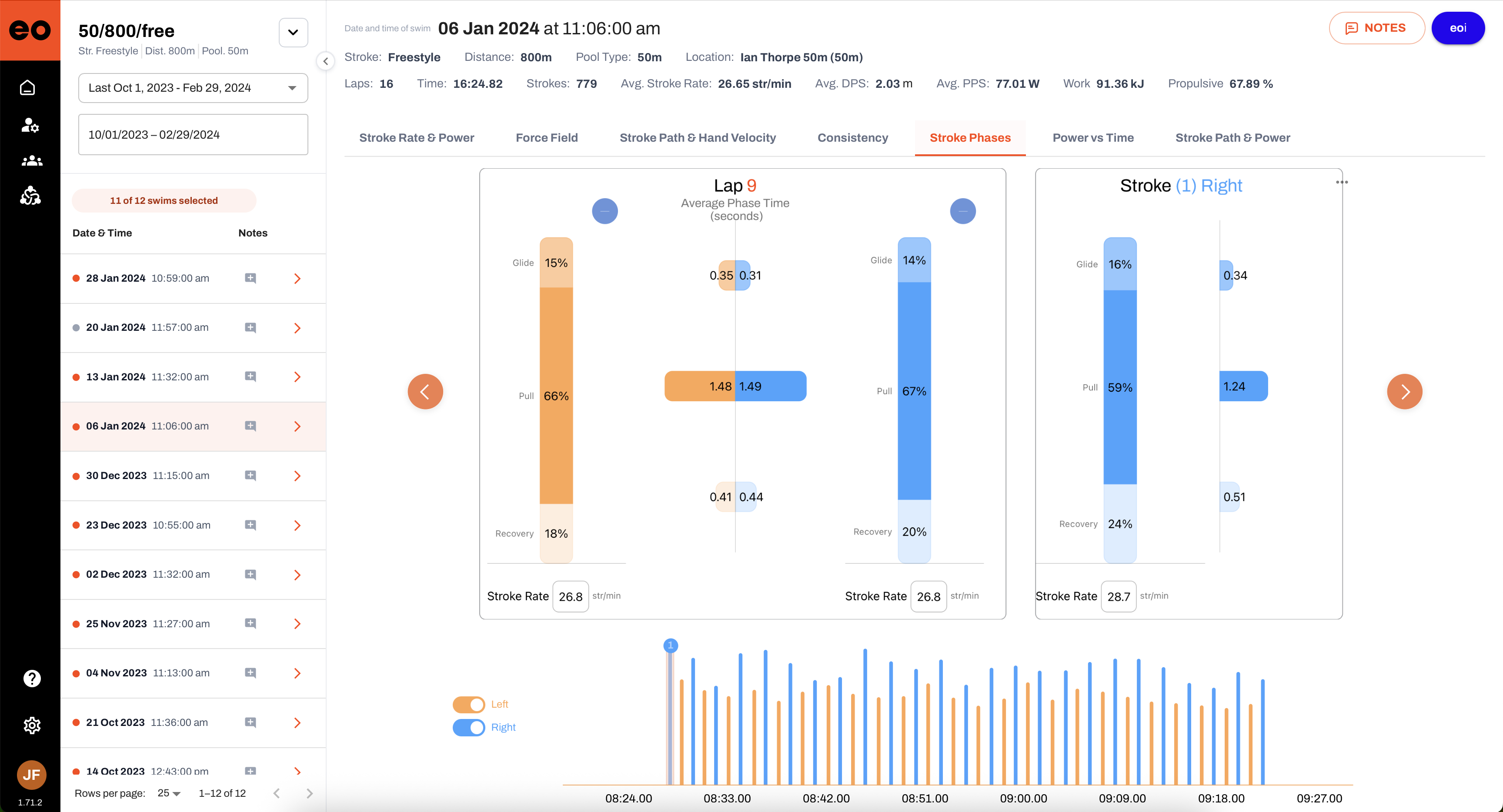Viewport: 1503px width, 812px height.
Task: Open rows per page dropdown
Action: (x=169, y=793)
